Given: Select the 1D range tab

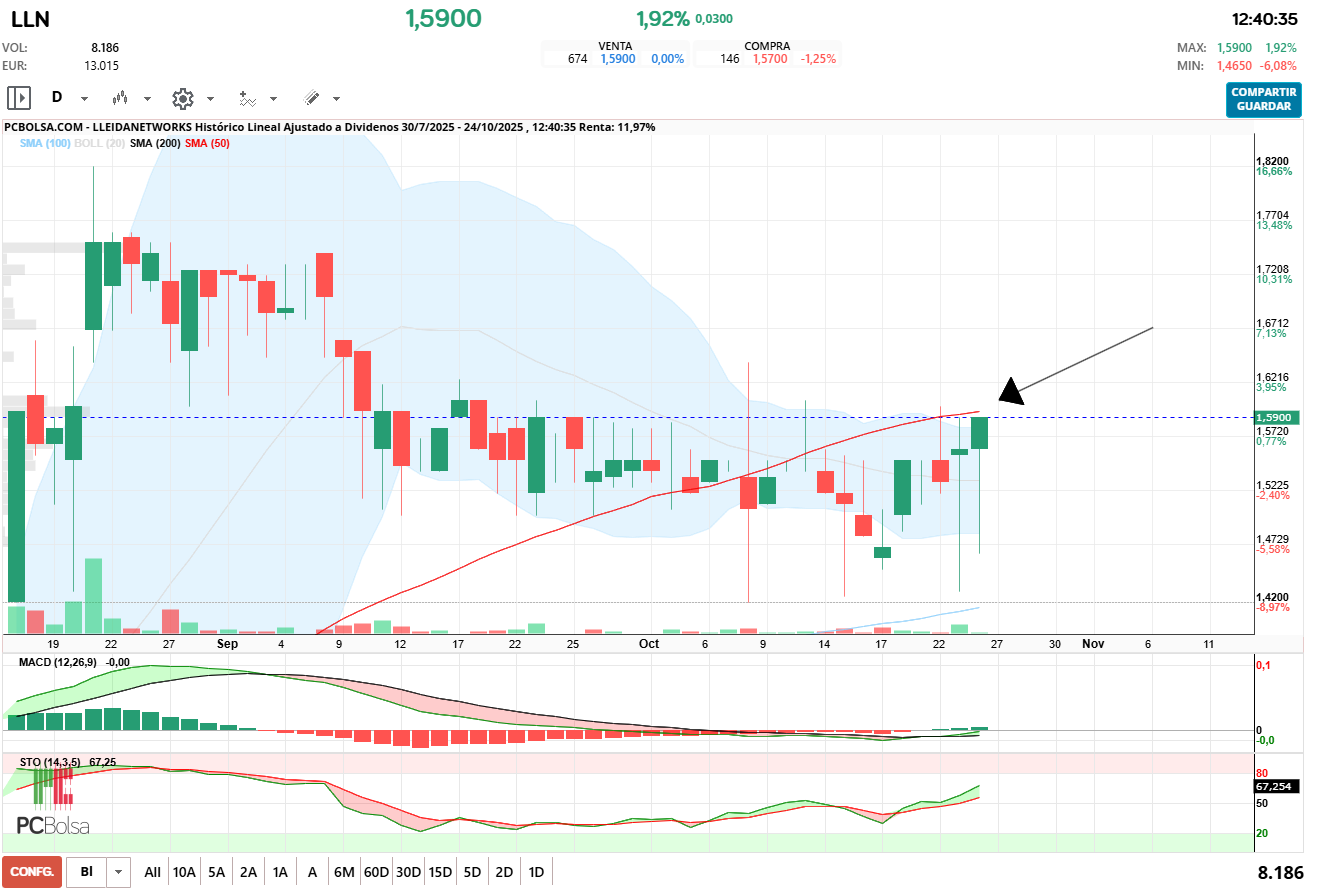Looking at the screenshot, I should (536, 872).
